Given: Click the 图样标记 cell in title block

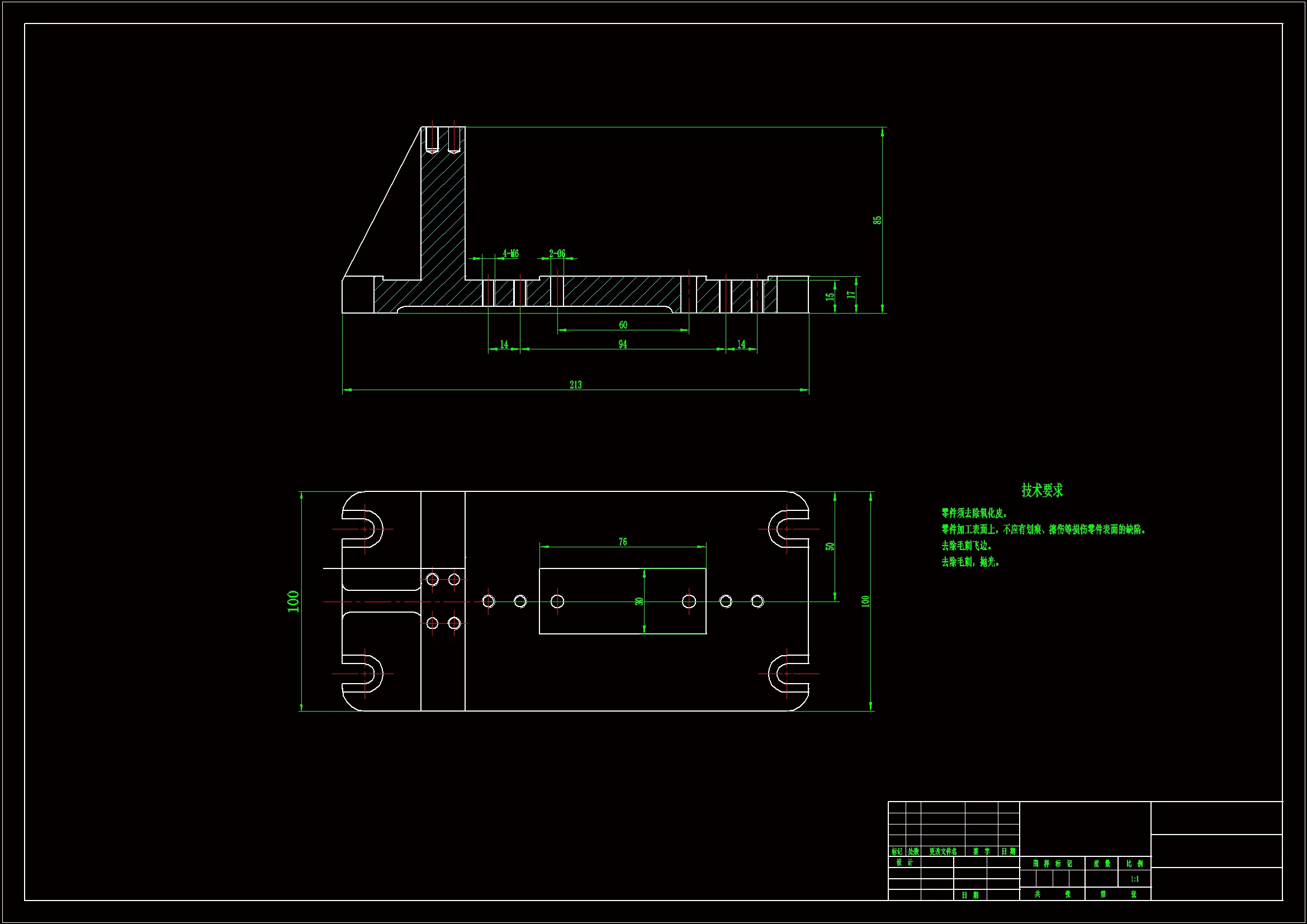Looking at the screenshot, I should click(x=1052, y=864).
